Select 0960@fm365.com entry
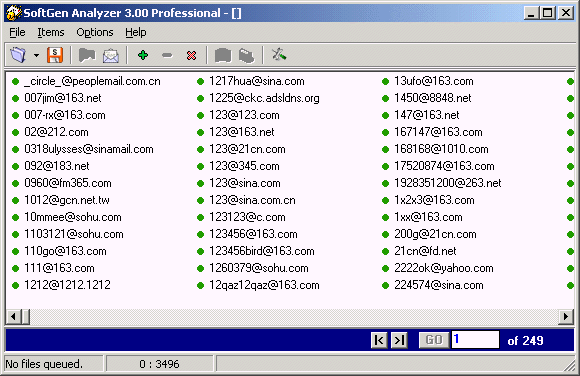Viewport: 580px width, 376px height. (x=68, y=183)
